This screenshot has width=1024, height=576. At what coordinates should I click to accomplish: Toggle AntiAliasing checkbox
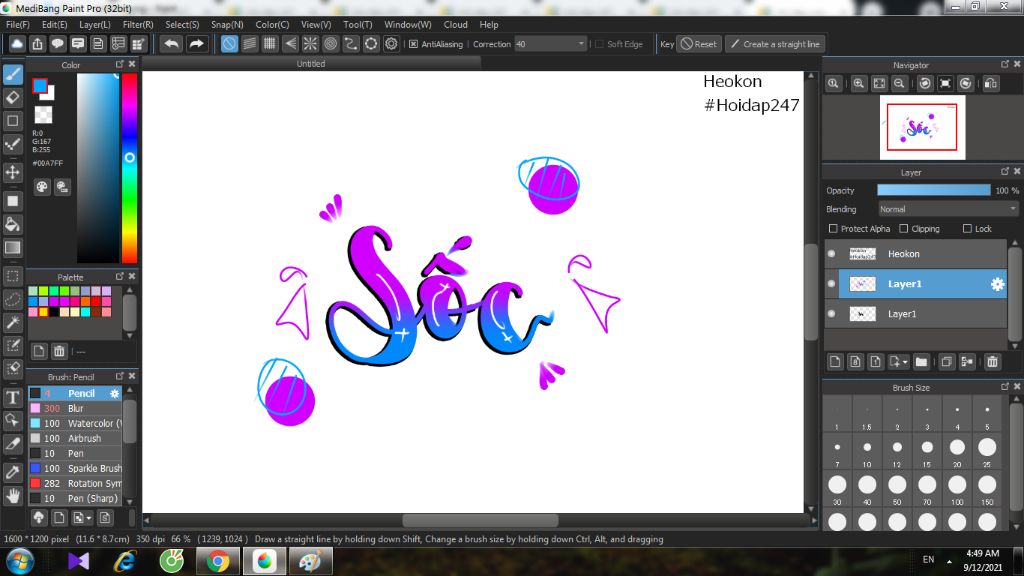click(x=413, y=44)
